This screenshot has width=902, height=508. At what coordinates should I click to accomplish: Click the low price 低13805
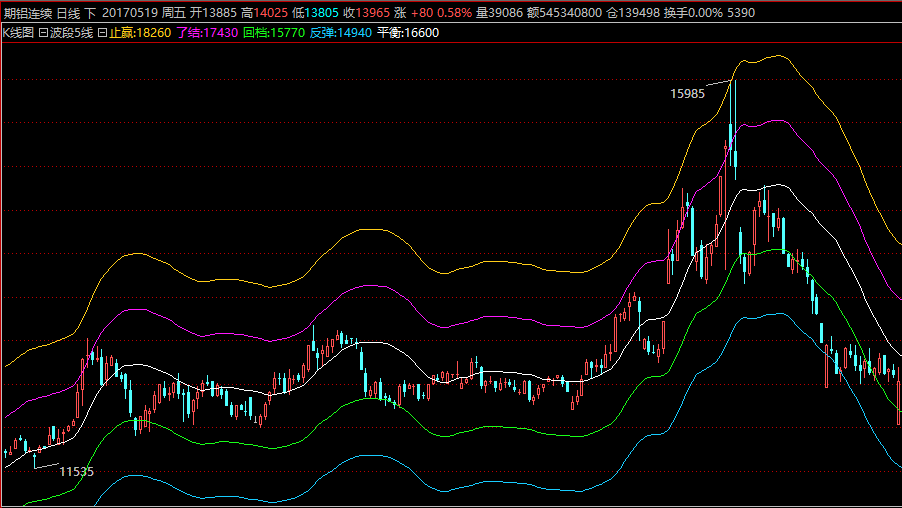pyautogui.click(x=315, y=13)
